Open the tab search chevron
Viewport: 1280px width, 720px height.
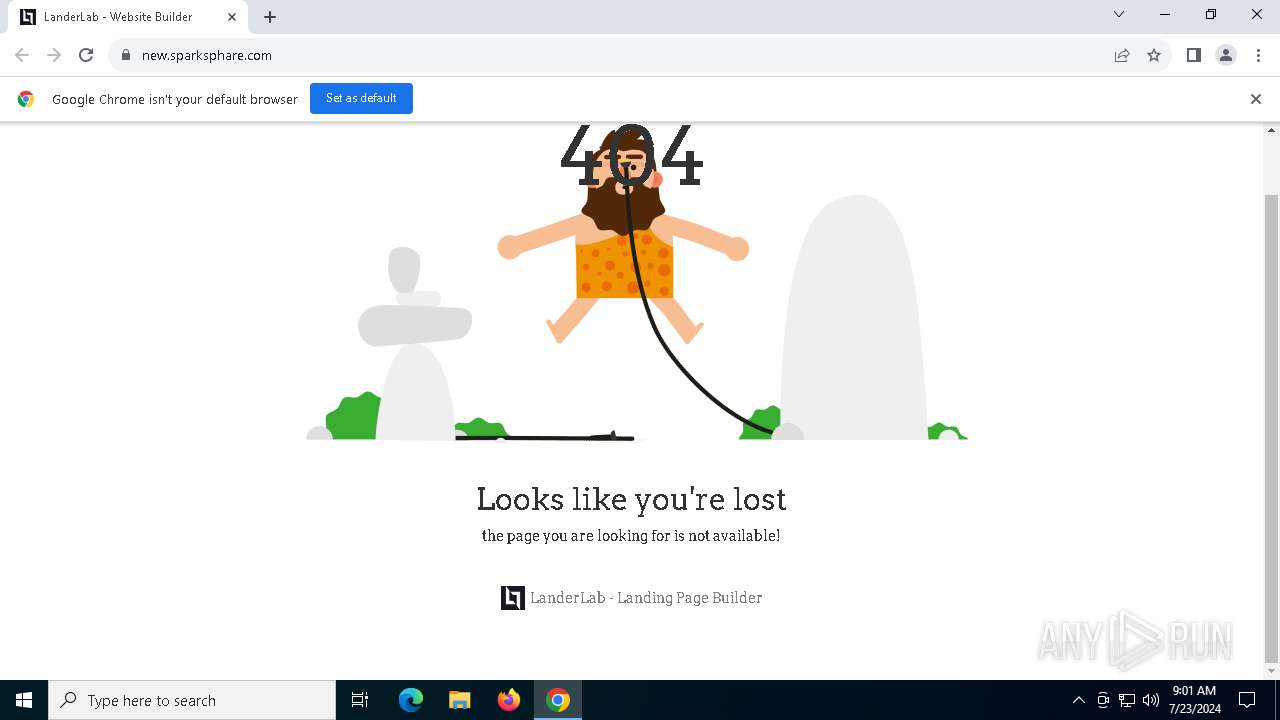pyautogui.click(x=1119, y=14)
